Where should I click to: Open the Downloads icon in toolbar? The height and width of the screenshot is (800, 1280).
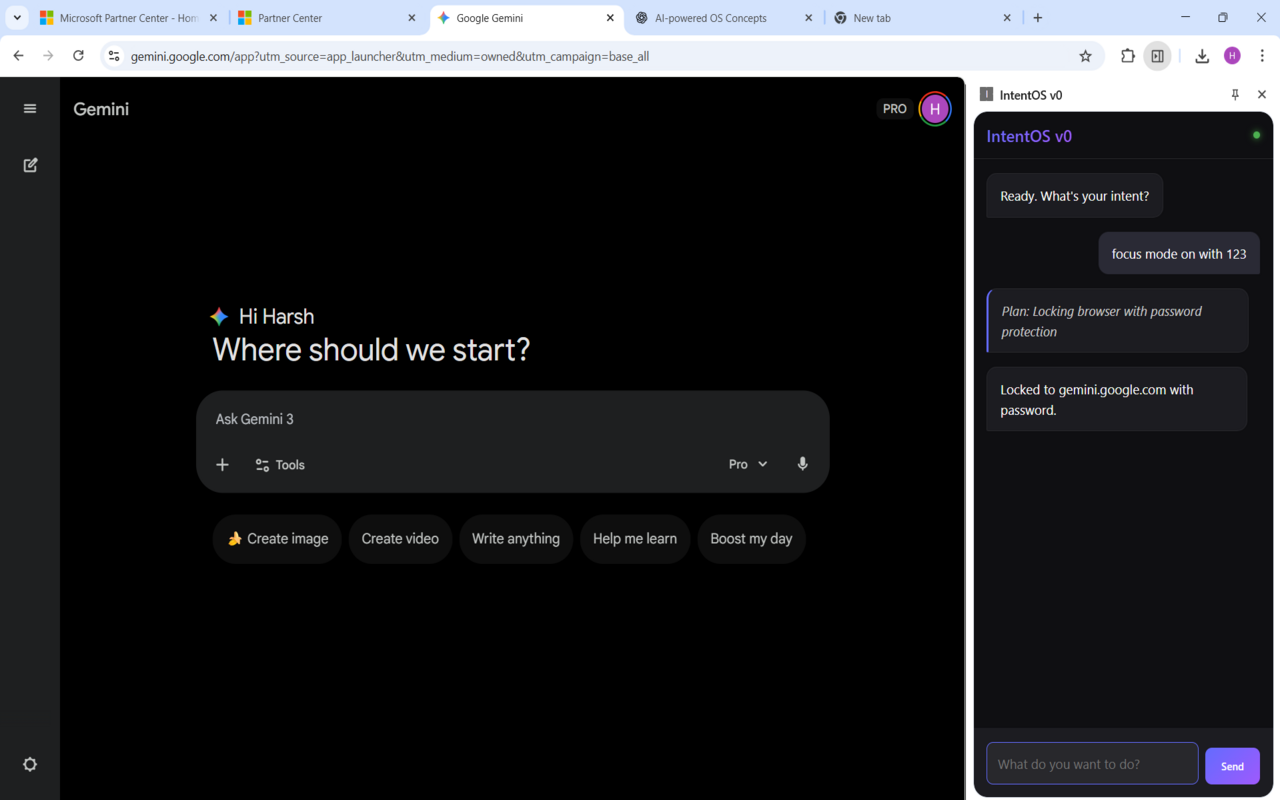pos(1202,56)
